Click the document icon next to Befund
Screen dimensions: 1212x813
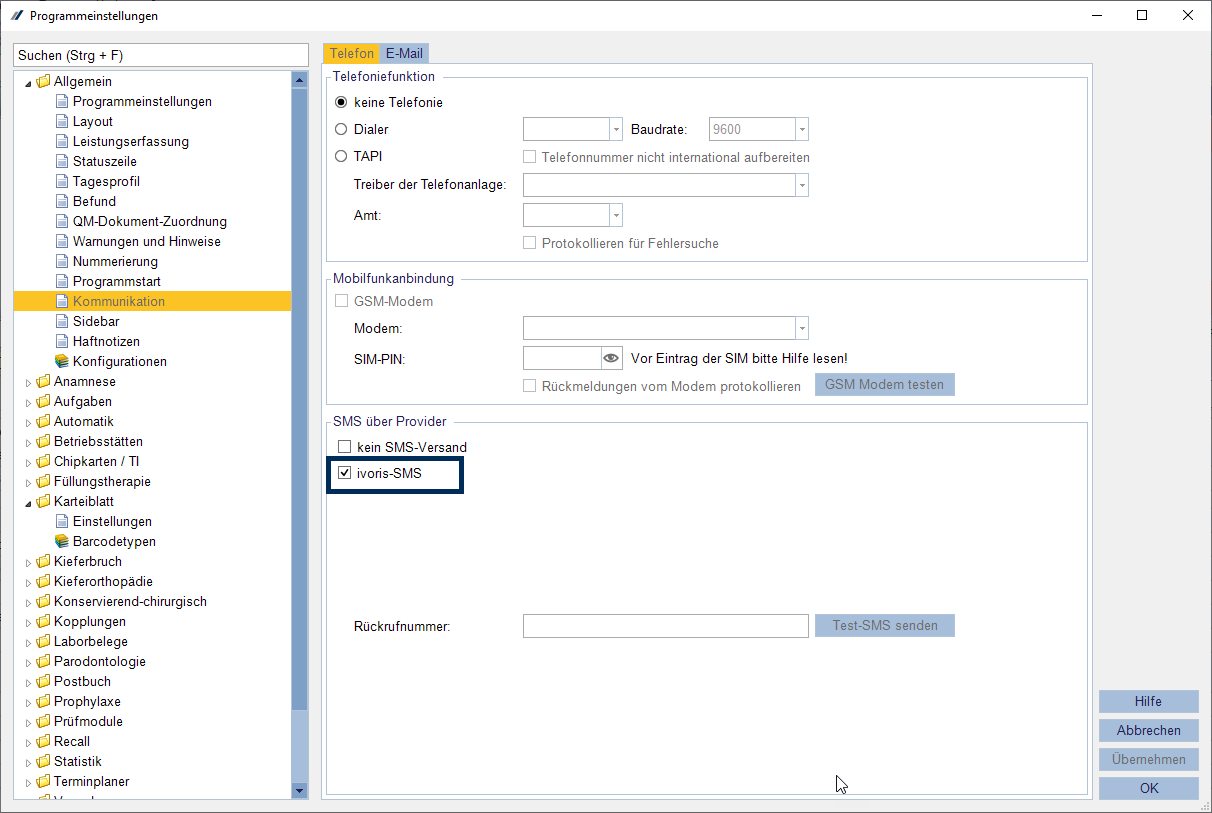click(62, 201)
